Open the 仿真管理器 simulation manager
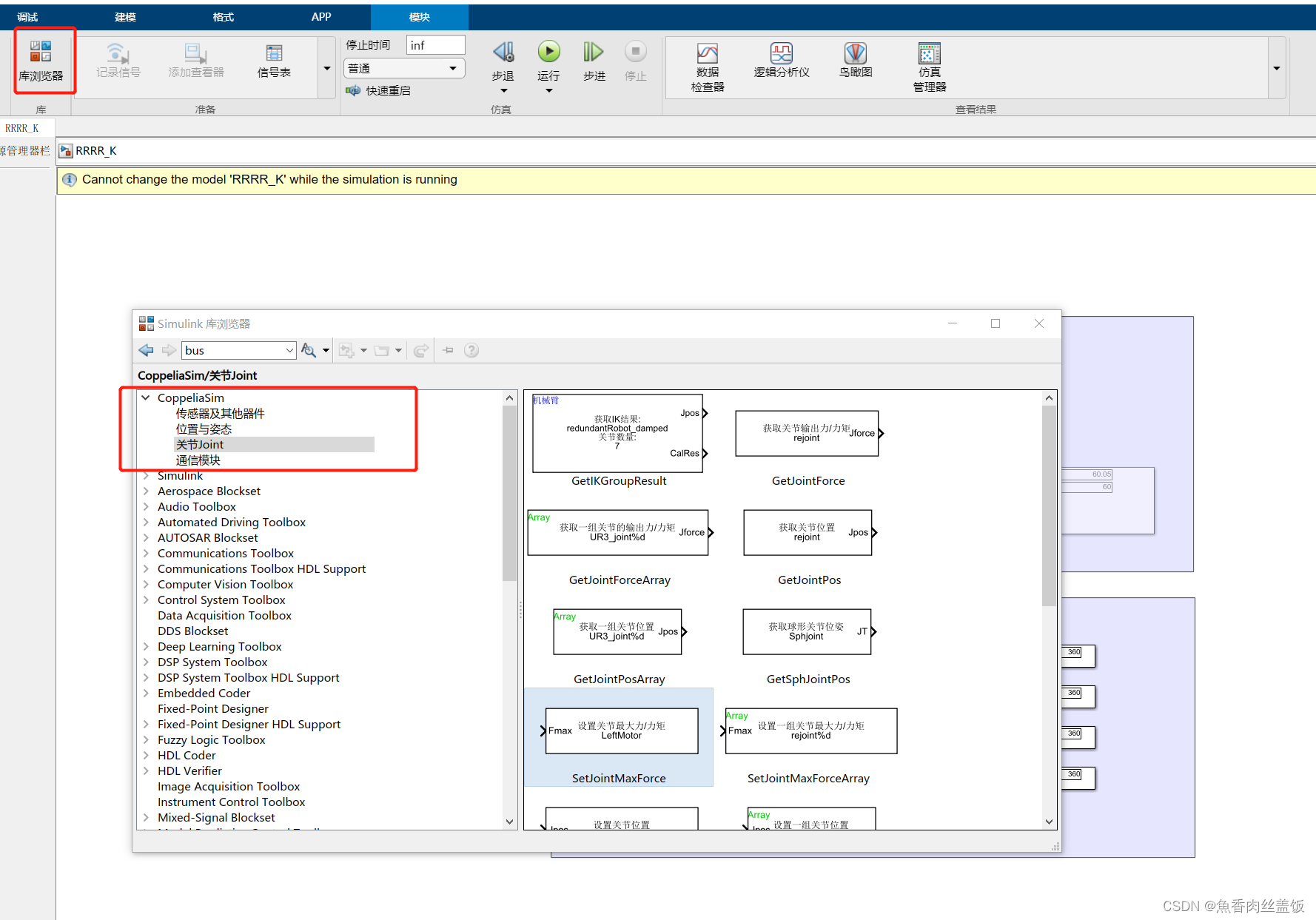 [930, 67]
